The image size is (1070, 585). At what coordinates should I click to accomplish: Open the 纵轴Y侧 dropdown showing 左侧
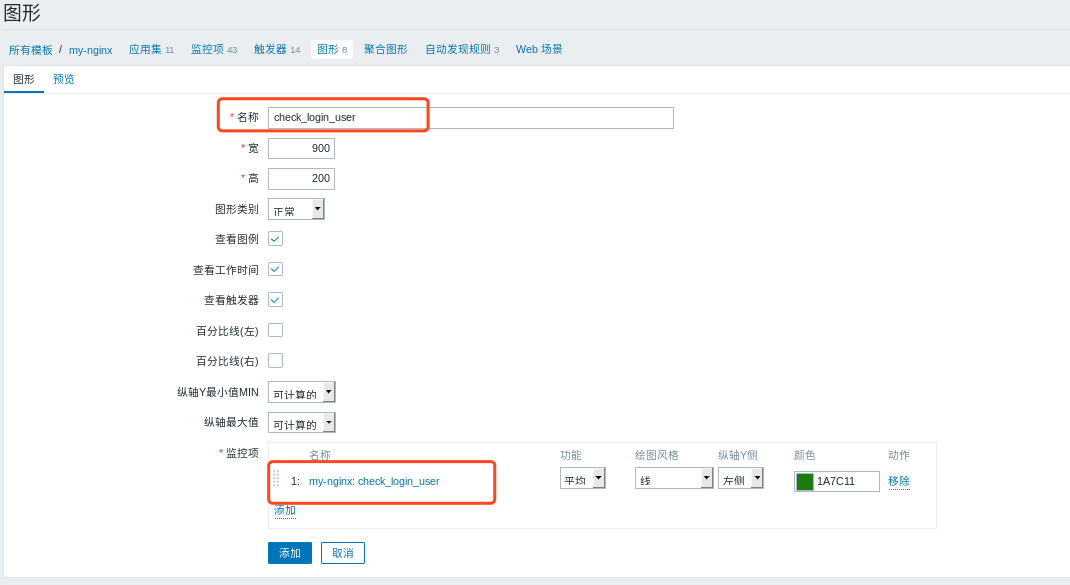coord(740,478)
